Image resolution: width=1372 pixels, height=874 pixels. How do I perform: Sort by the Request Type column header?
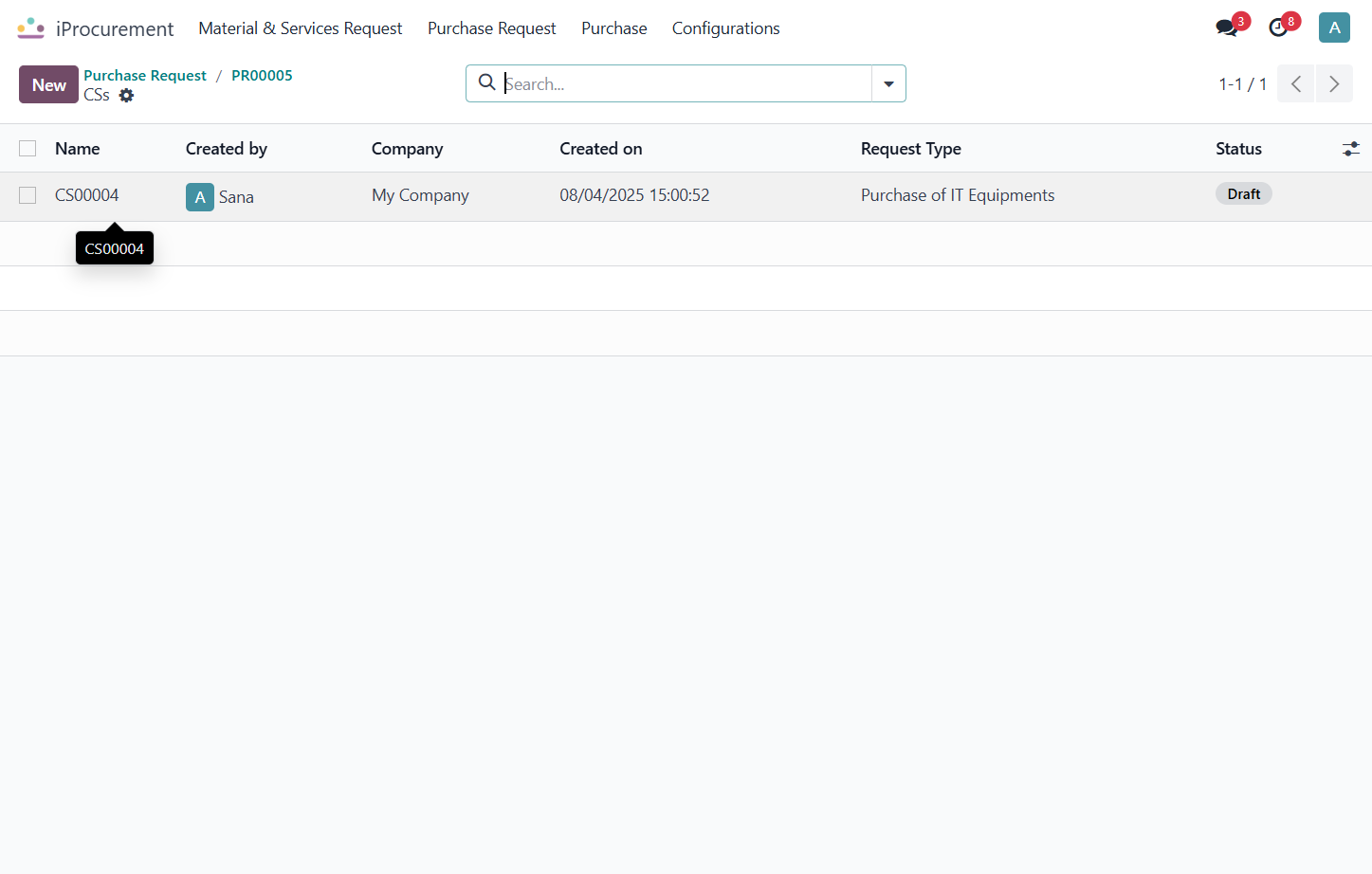910,149
